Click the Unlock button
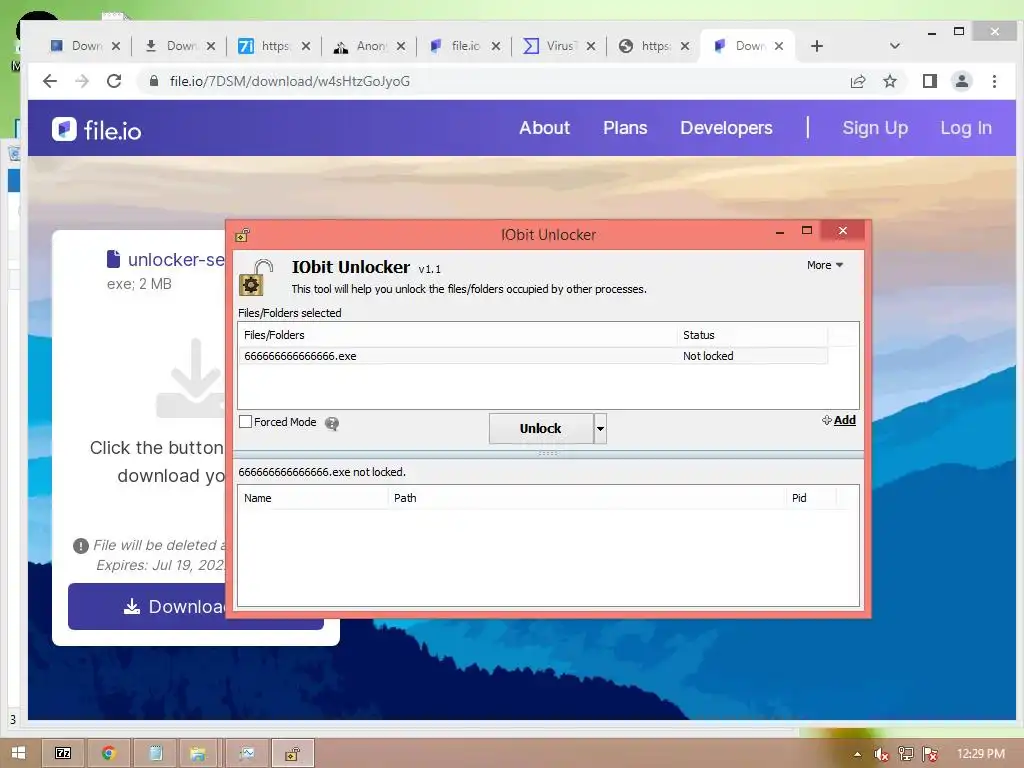1024x768 pixels. point(541,428)
